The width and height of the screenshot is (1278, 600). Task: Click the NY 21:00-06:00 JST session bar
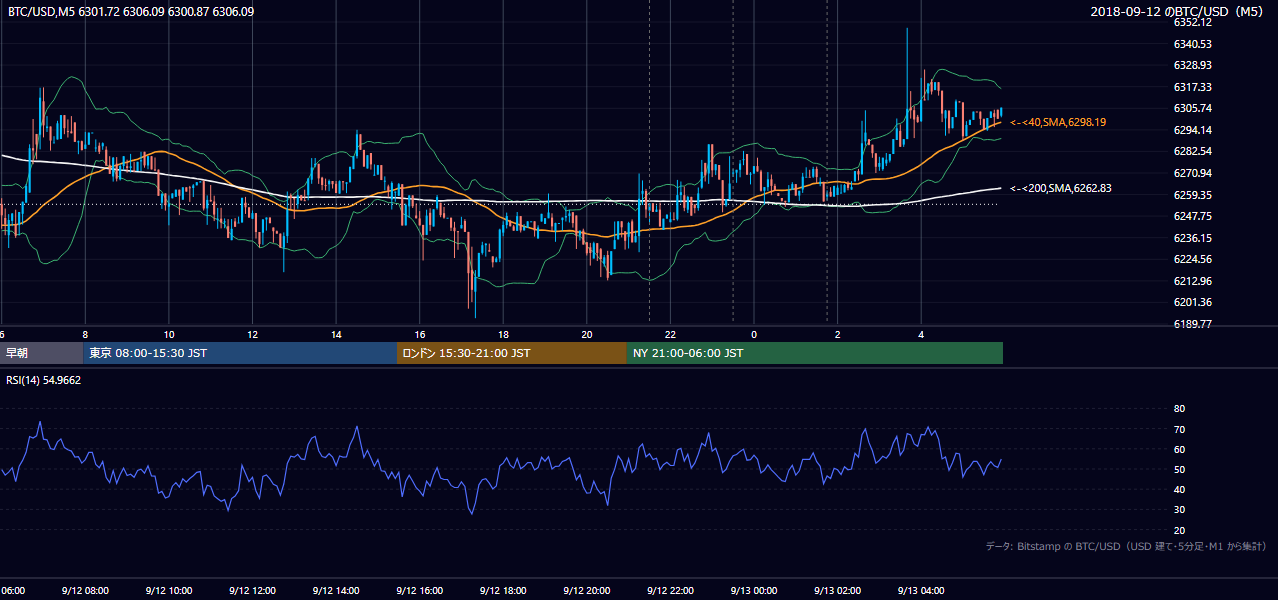pyautogui.click(x=815, y=353)
